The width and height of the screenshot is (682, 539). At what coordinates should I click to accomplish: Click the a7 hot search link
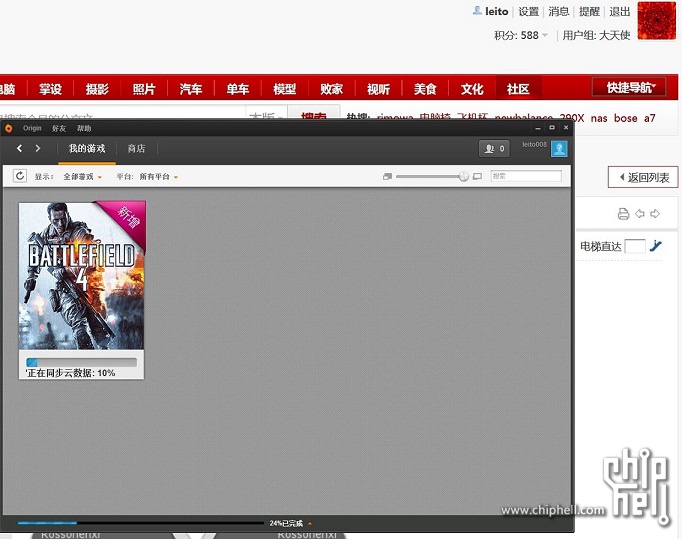[x=649, y=118]
